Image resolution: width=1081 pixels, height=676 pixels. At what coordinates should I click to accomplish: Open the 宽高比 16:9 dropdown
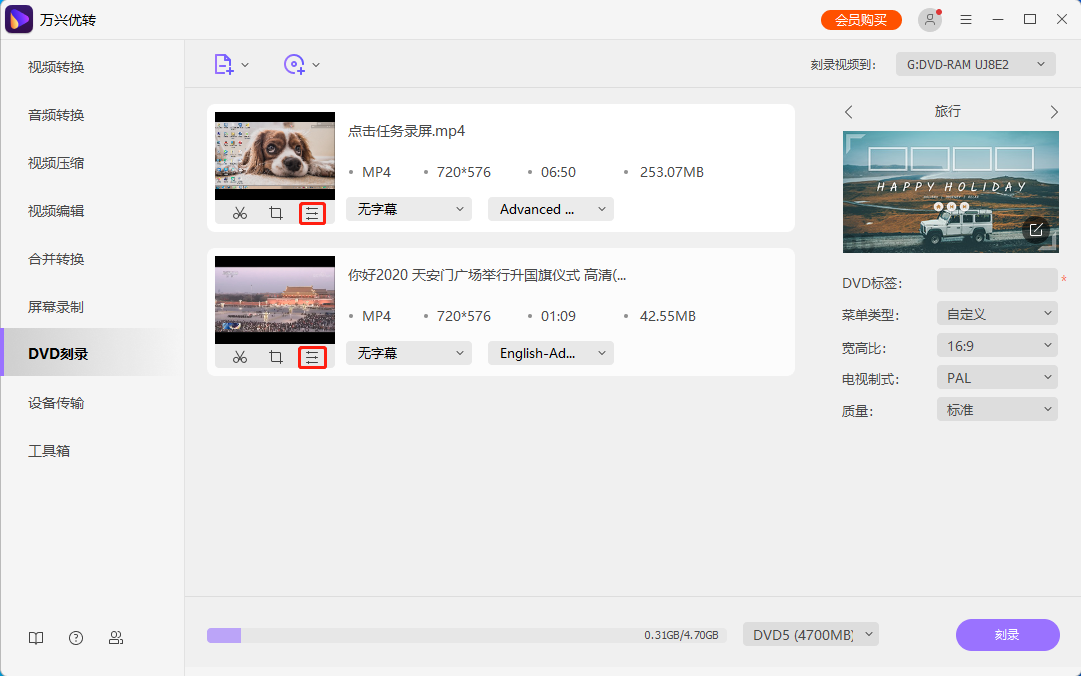[x=996, y=345]
